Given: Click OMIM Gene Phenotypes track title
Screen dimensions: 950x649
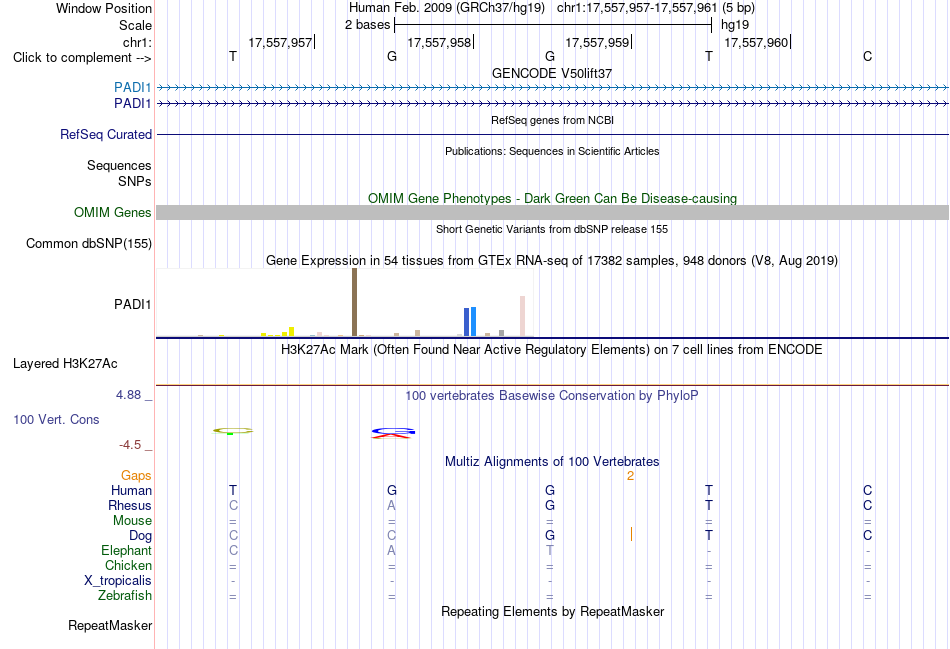Looking at the screenshot, I should click(552, 199).
